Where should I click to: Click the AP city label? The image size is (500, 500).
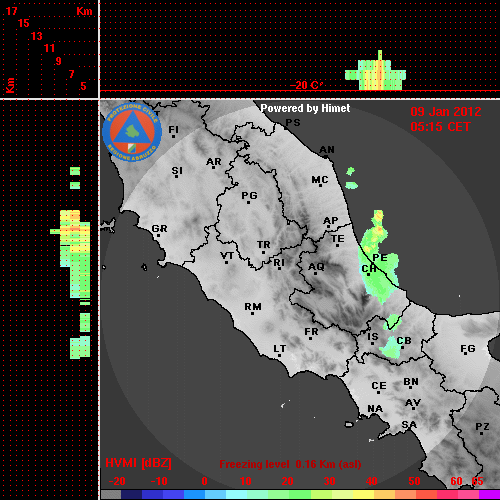pos(331,221)
